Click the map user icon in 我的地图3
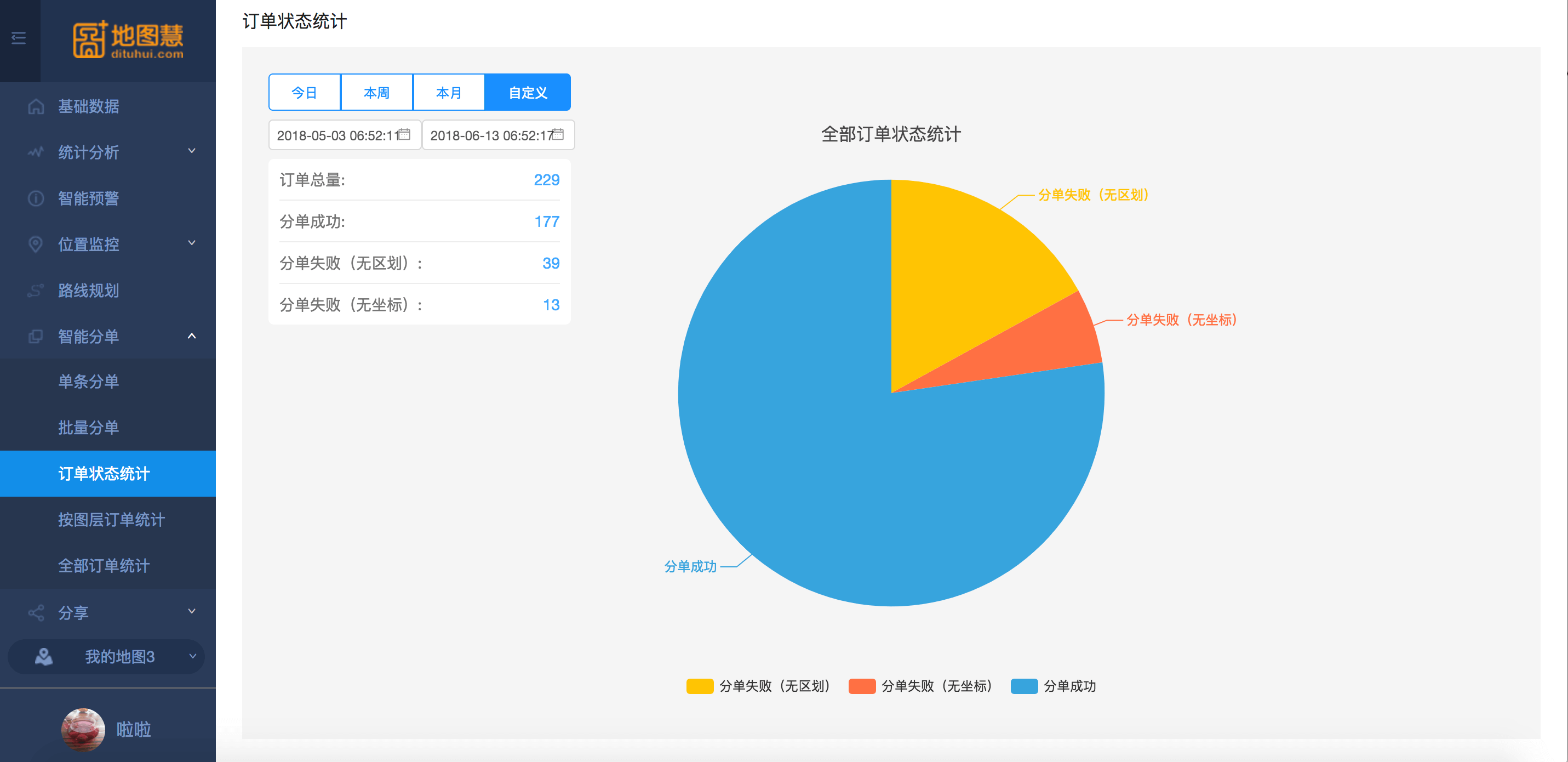This screenshot has width=1568, height=762. tap(43, 657)
